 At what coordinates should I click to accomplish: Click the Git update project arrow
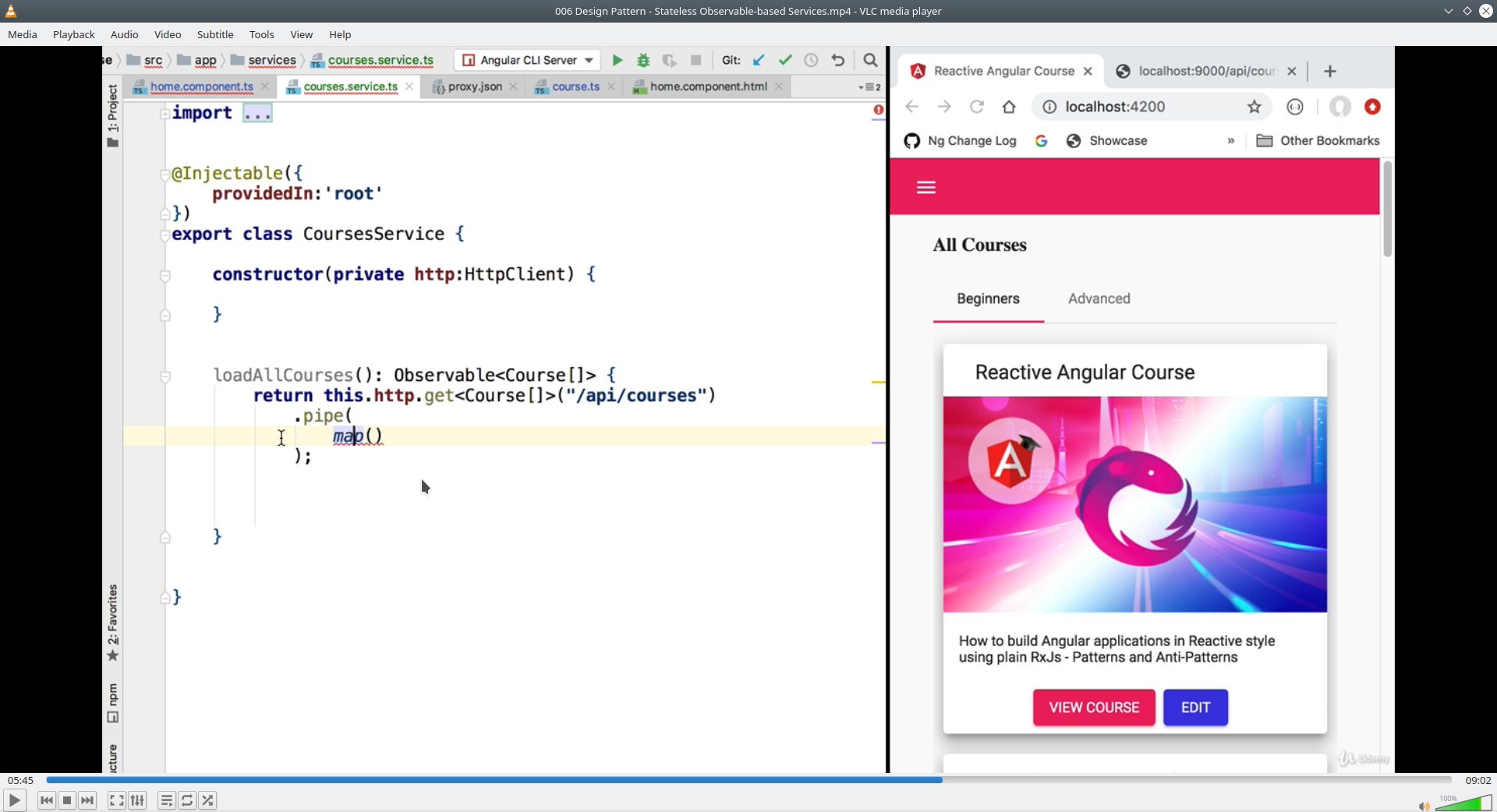pyautogui.click(x=759, y=60)
